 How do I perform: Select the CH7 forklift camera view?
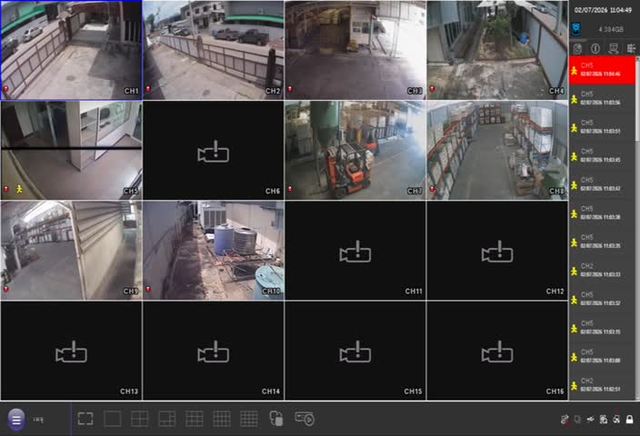tap(355, 150)
